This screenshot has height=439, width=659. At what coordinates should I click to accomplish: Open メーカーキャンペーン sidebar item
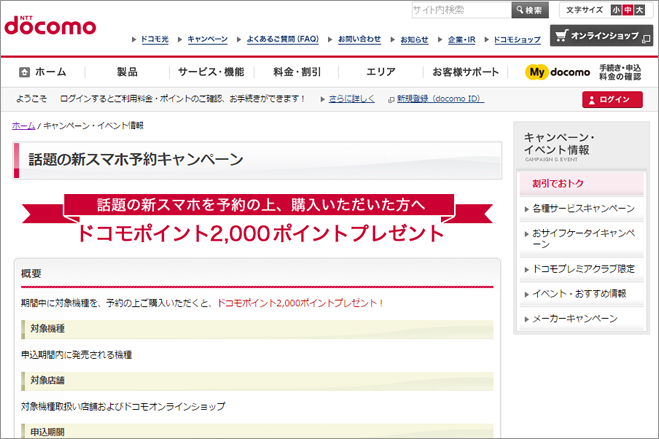(x=582, y=319)
